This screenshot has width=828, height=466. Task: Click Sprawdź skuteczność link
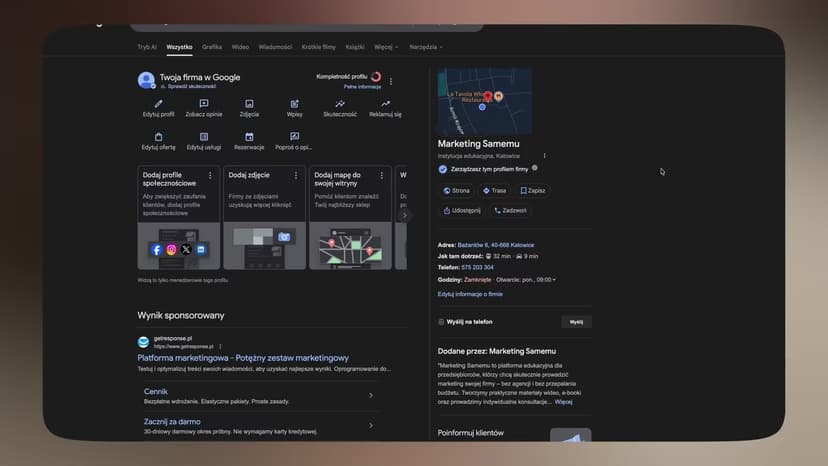pos(192,86)
